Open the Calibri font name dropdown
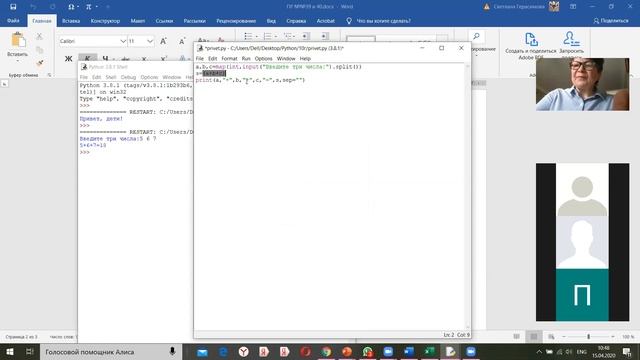 pyautogui.click(x=123, y=41)
